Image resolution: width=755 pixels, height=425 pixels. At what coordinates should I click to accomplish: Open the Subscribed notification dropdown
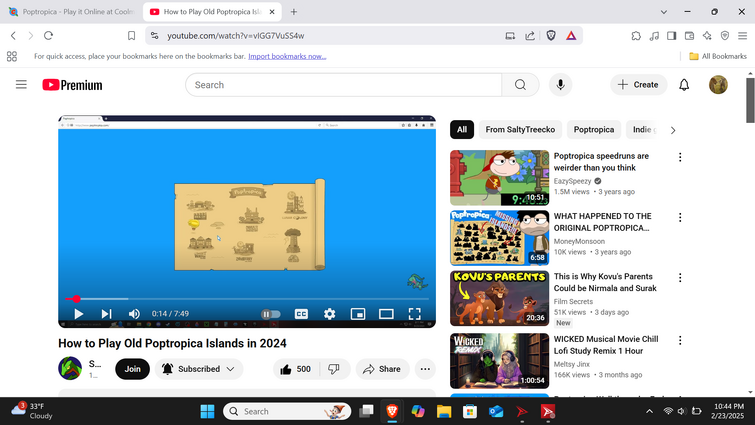[x=199, y=369]
